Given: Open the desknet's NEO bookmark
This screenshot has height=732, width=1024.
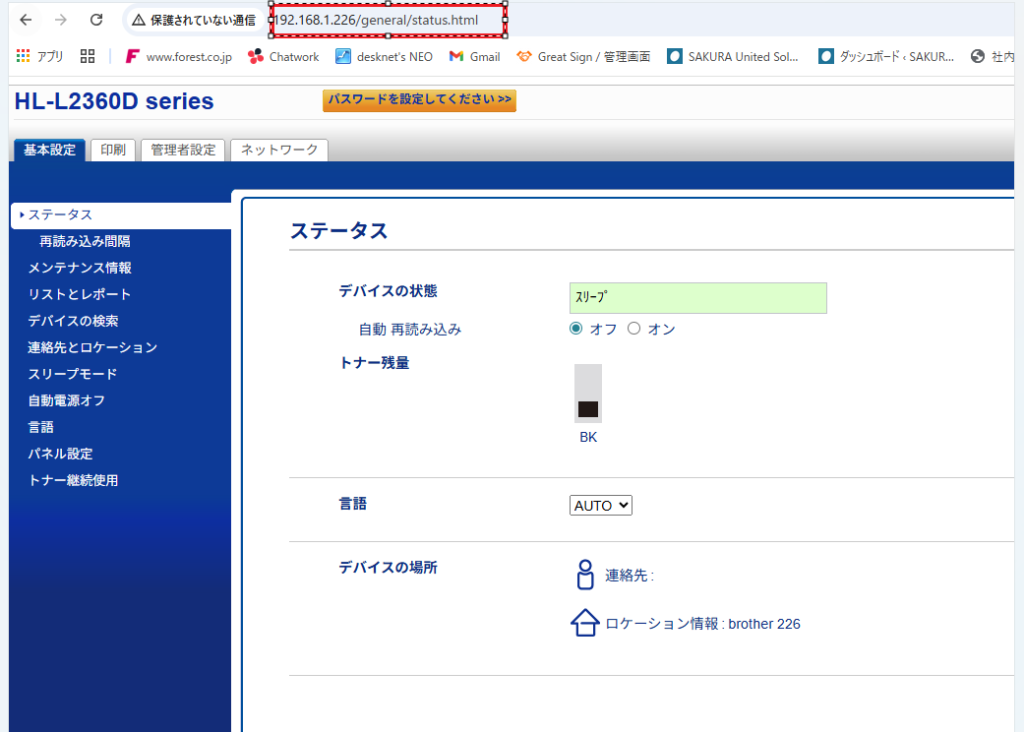Looking at the screenshot, I should (384, 57).
